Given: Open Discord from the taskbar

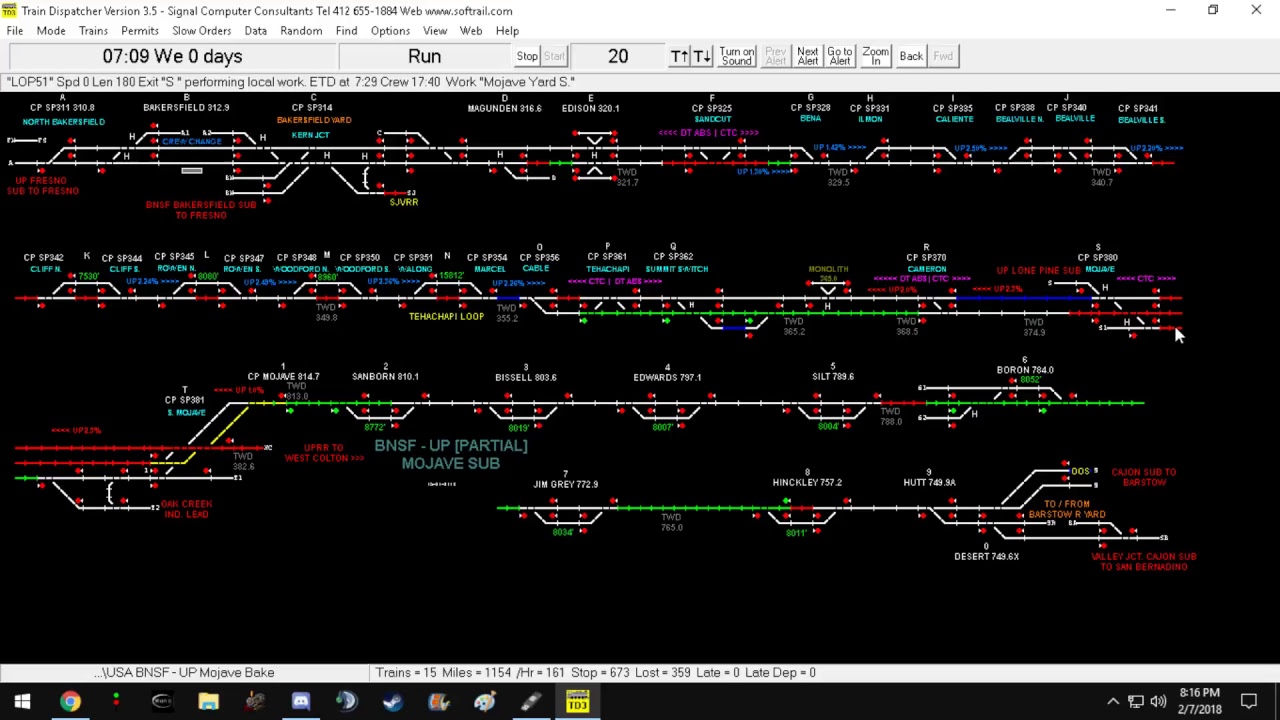Looking at the screenshot, I should coord(300,701).
